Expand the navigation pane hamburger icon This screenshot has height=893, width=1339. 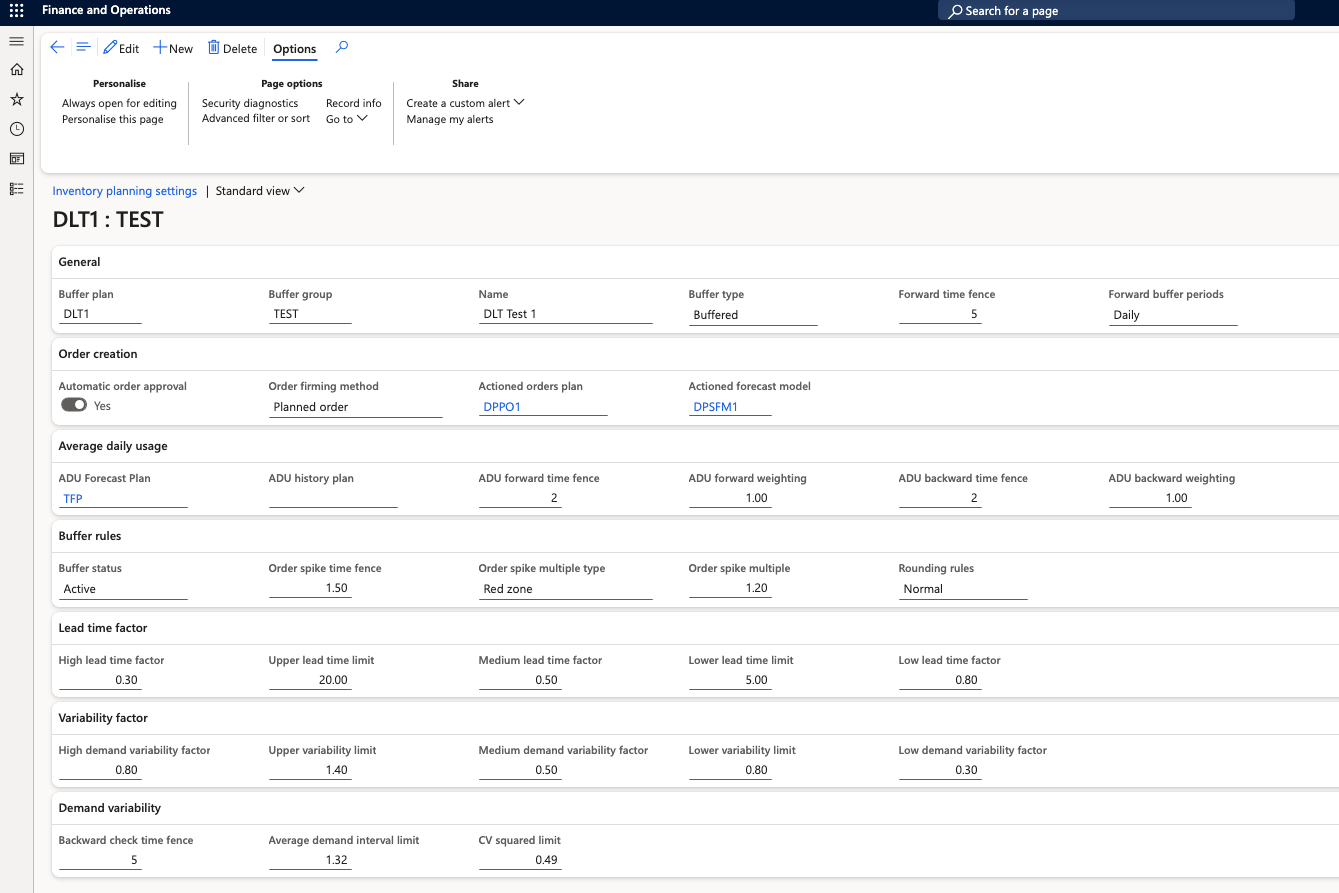[16, 41]
